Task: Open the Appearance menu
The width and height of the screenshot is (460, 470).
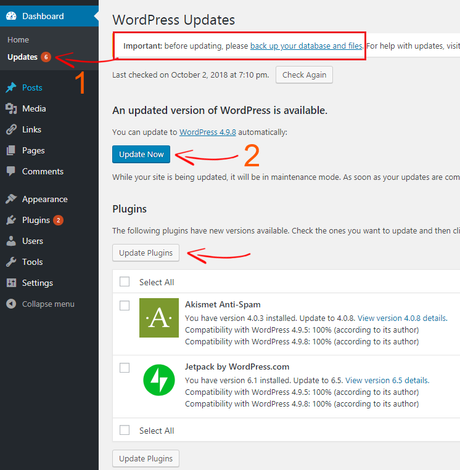Action: [x=45, y=199]
